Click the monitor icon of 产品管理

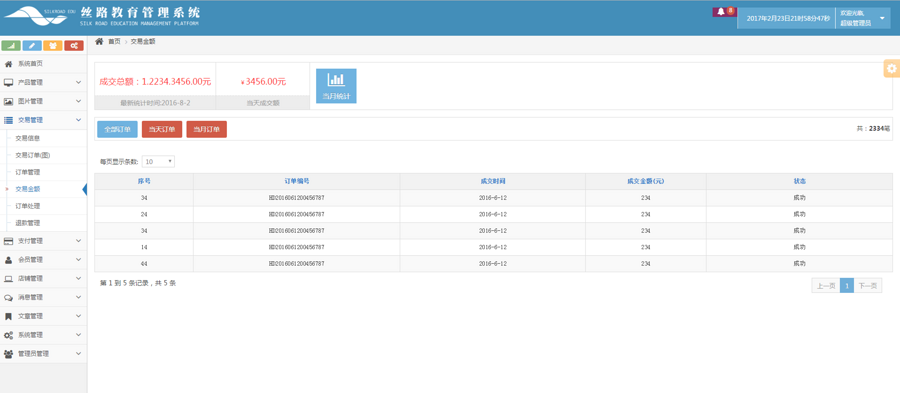point(9,83)
